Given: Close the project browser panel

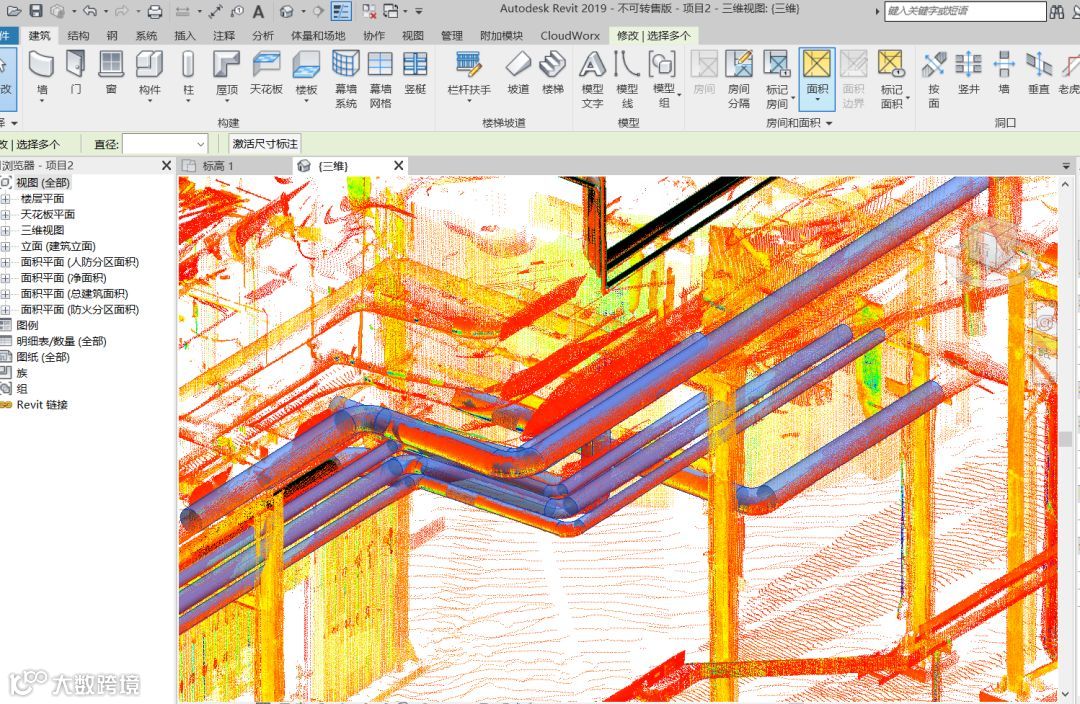Looking at the screenshot, I should coord(166,165).
